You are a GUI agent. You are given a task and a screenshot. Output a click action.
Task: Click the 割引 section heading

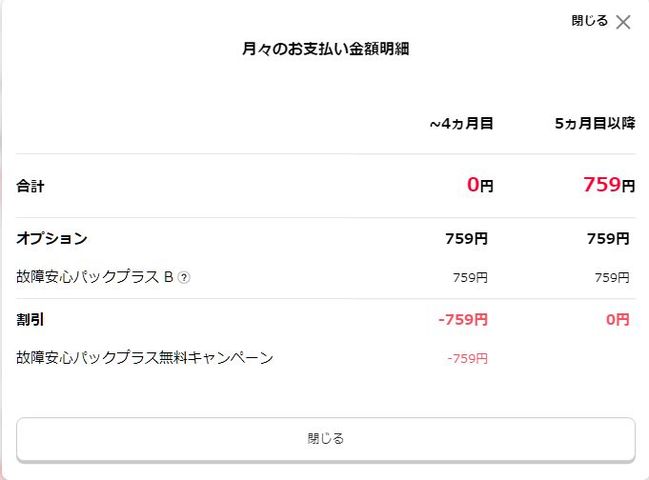point(31,320)
